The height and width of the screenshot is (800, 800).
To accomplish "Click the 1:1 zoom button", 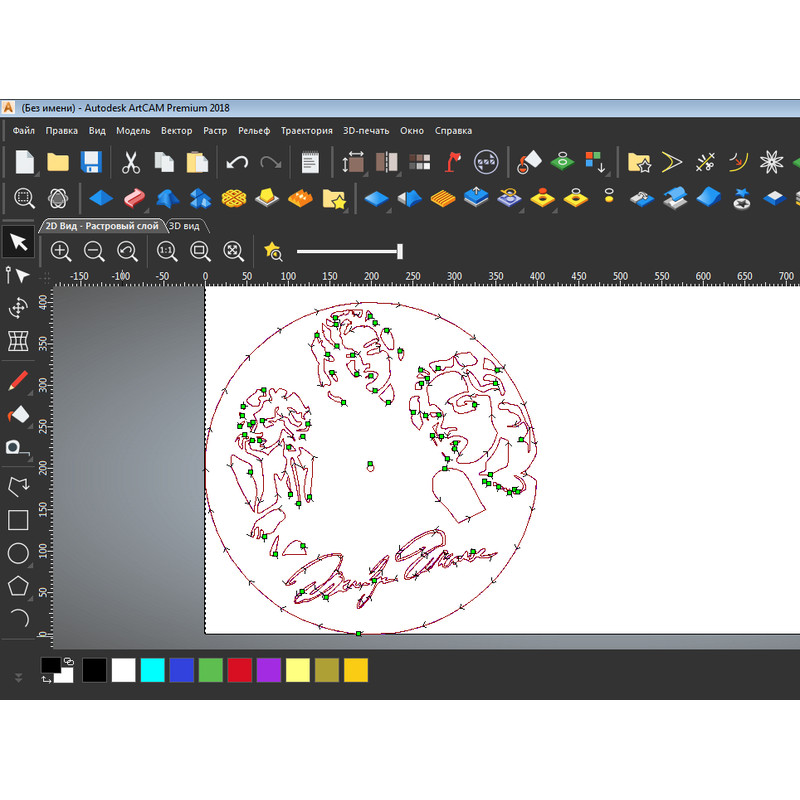I will 166,251.
